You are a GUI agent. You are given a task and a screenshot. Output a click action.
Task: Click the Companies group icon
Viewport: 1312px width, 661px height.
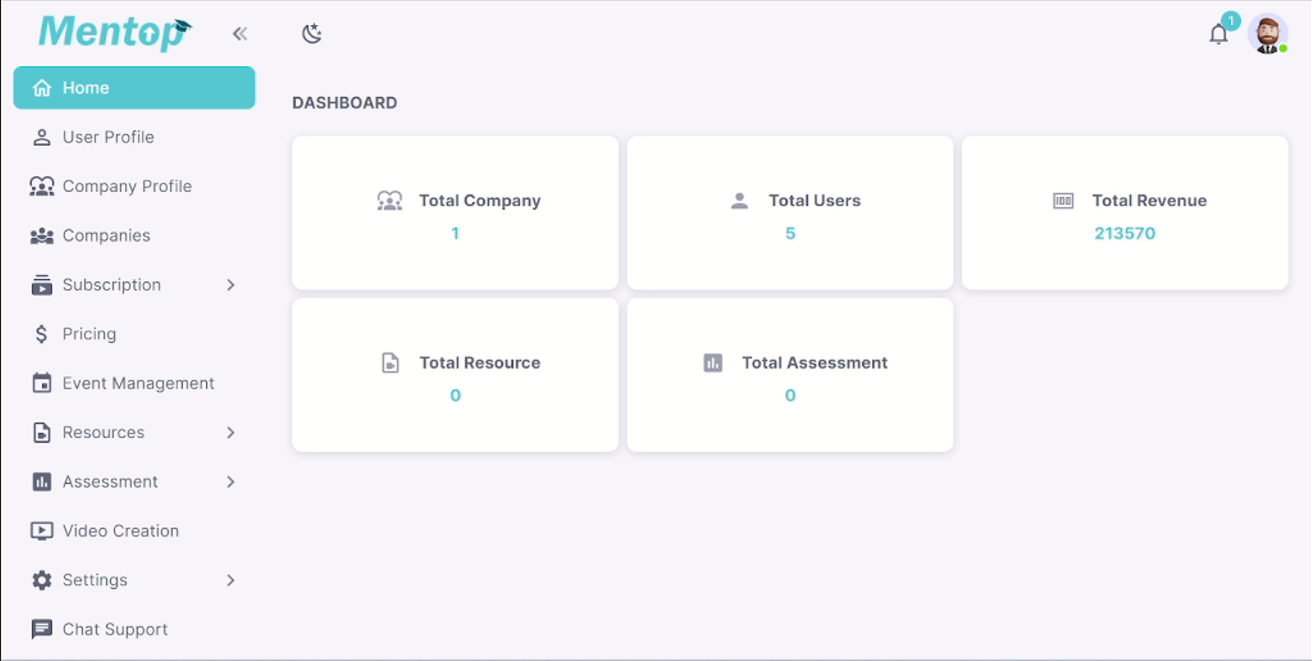pyautogui.click(x=42, y=236)
